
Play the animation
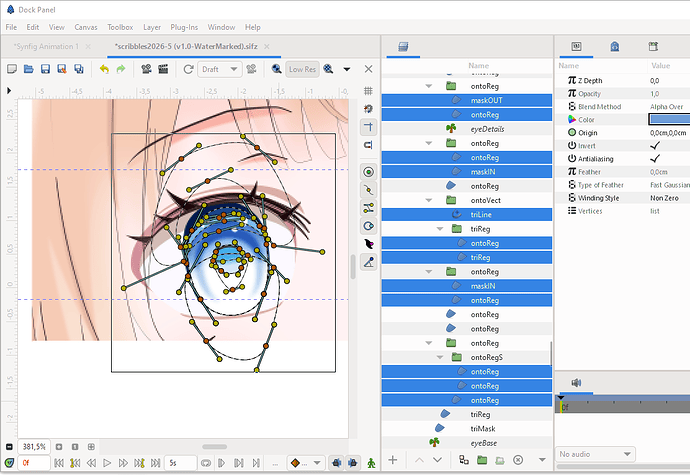tap(107, 463)
